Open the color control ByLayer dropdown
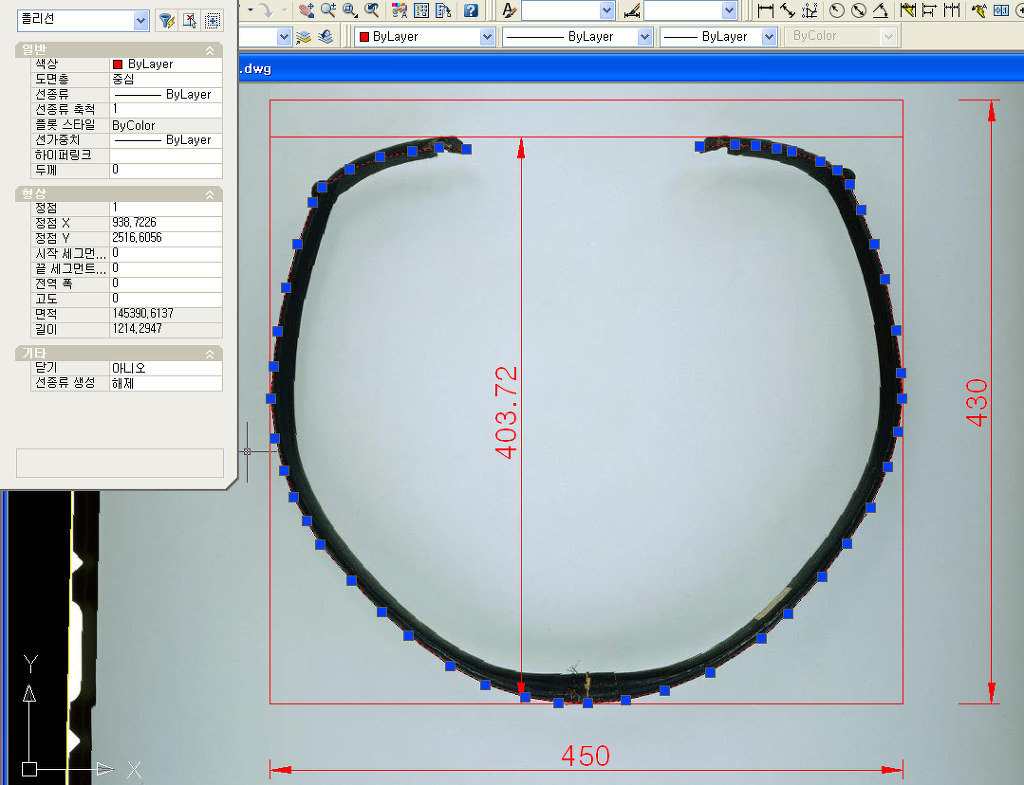The image size is (1024, 785). point(487,37)
